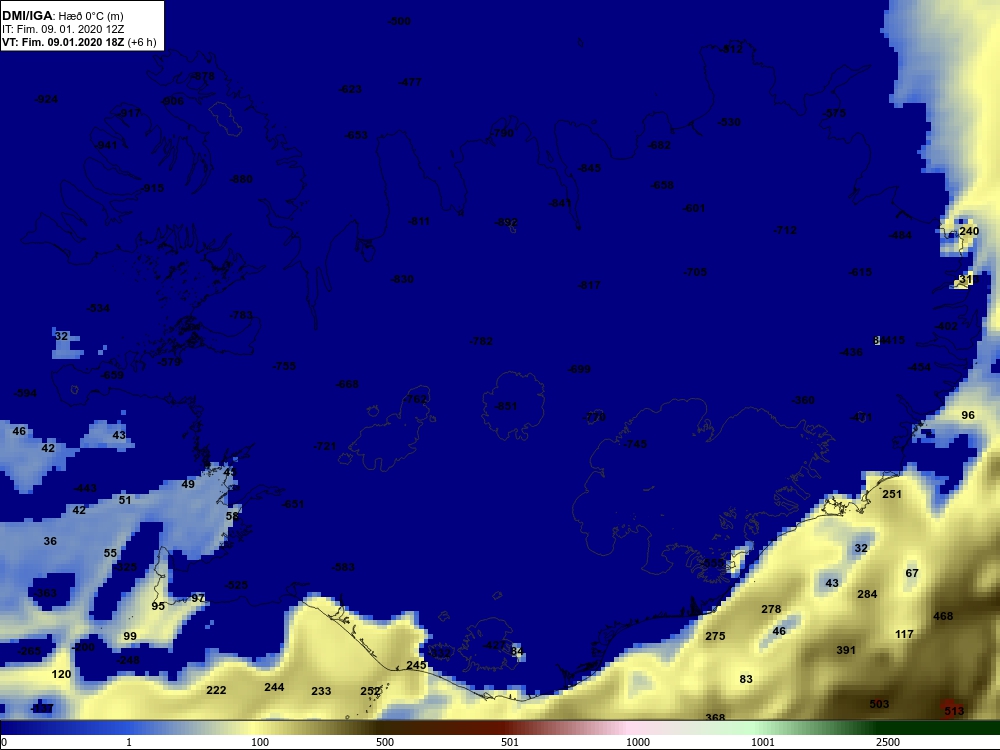Click the map value "233"
The image size is (1000, 750).
[321, 691]
